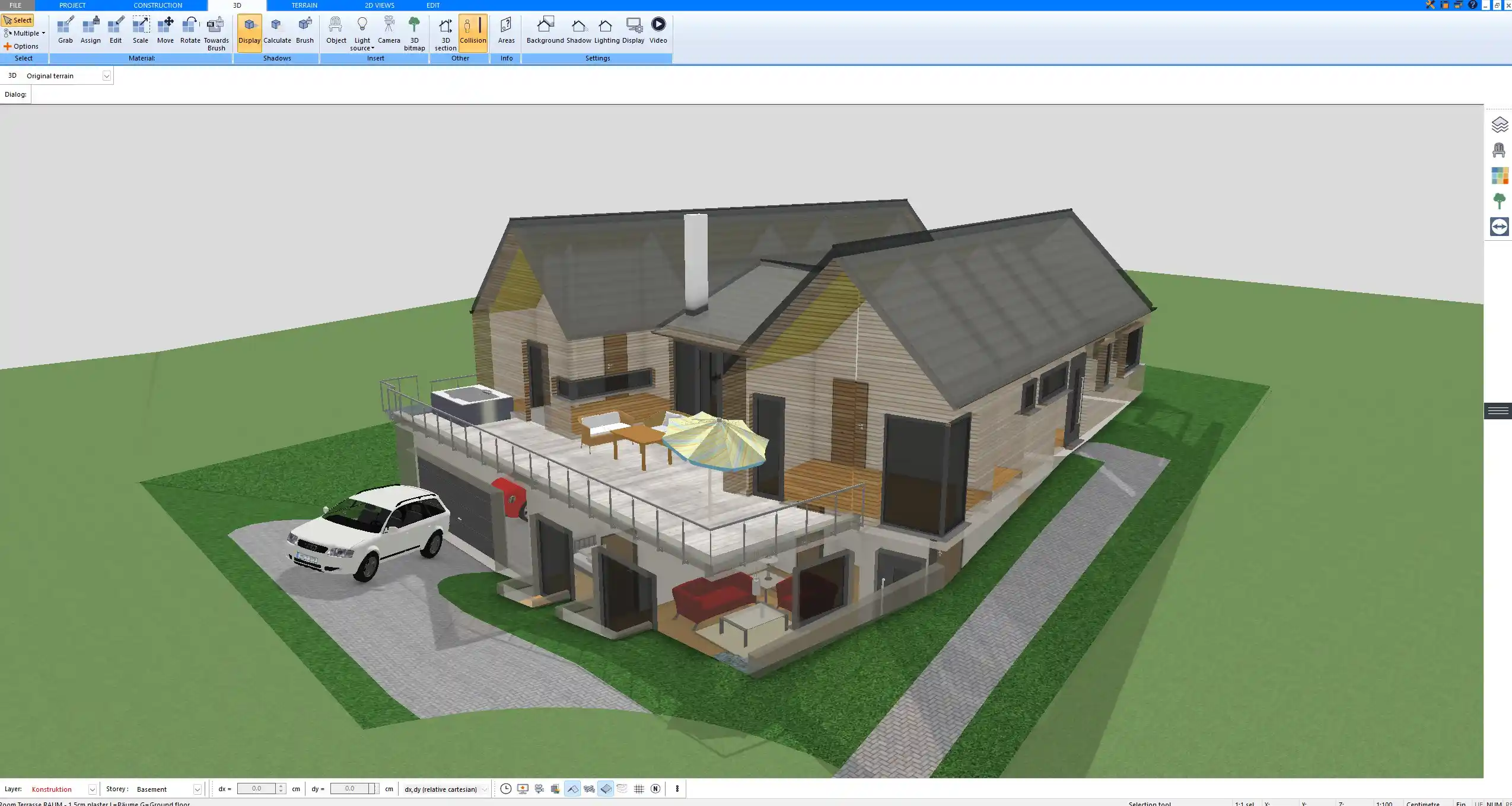Open the Areas info tool
1512x806 pixels.
tap(506, 30)
